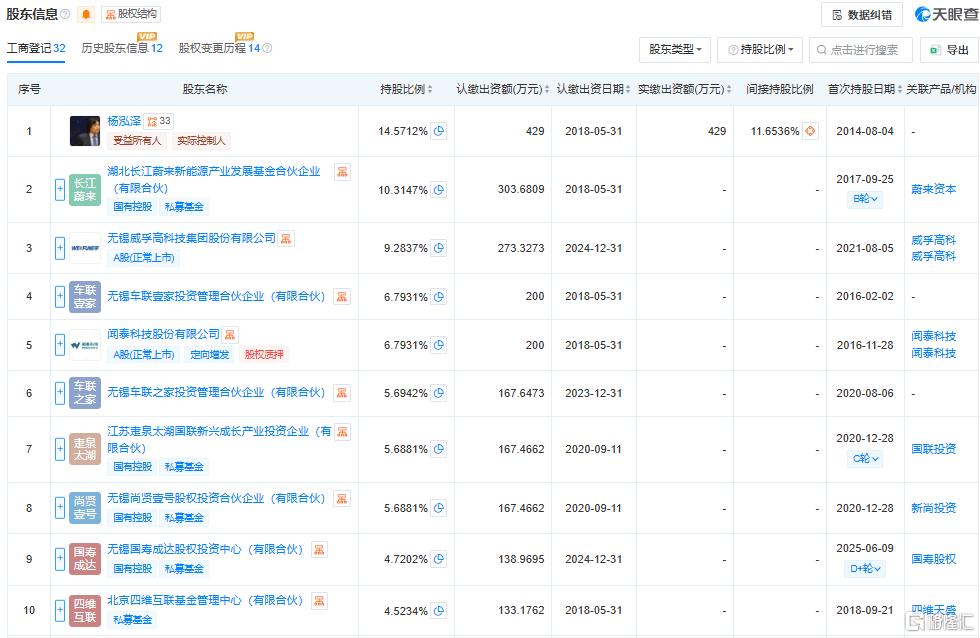This screenshot has width=980, height=638.
Task: Click pie chart icon next to 4.5234%
Action: 439,611
